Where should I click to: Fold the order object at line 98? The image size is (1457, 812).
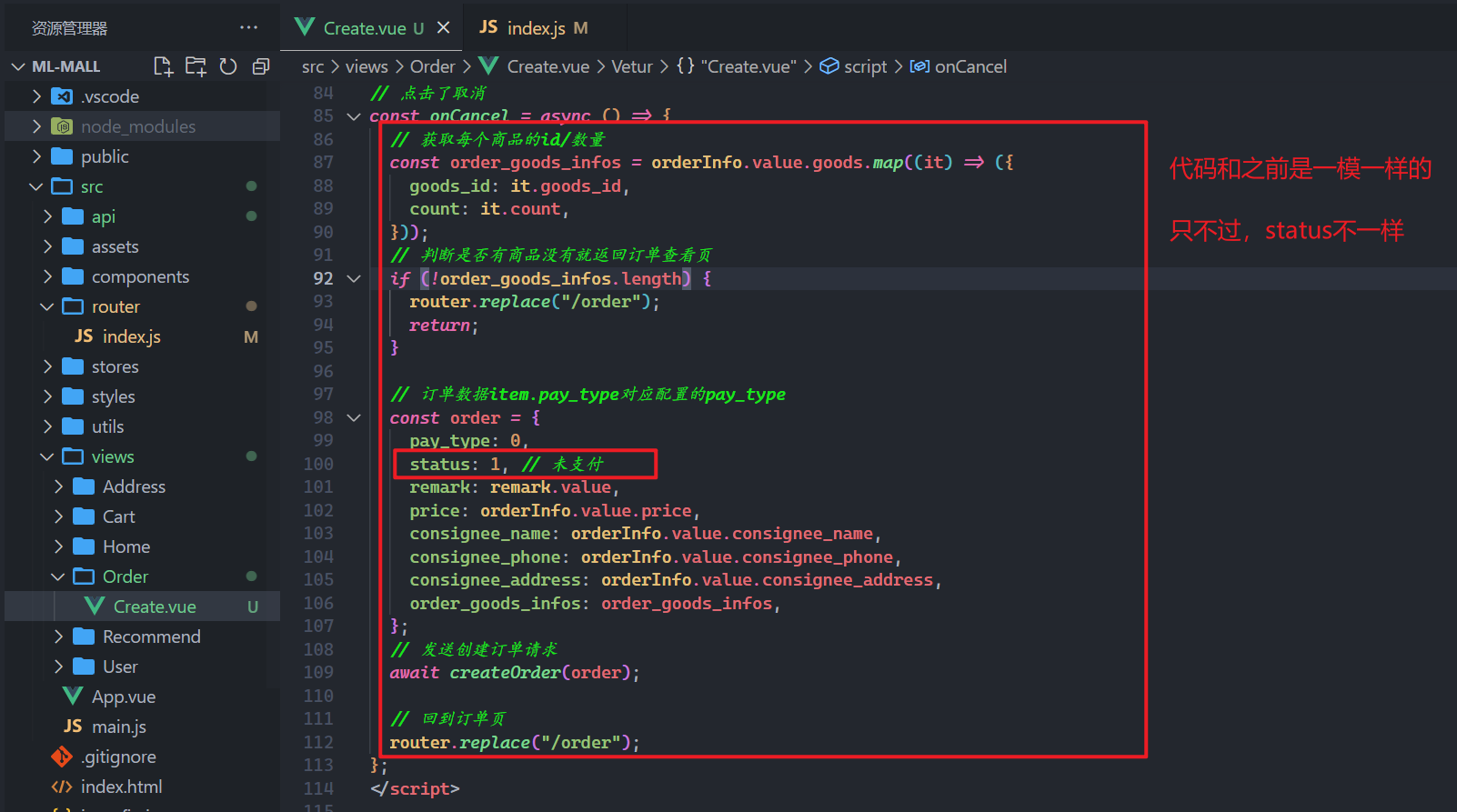click(354, 417)
